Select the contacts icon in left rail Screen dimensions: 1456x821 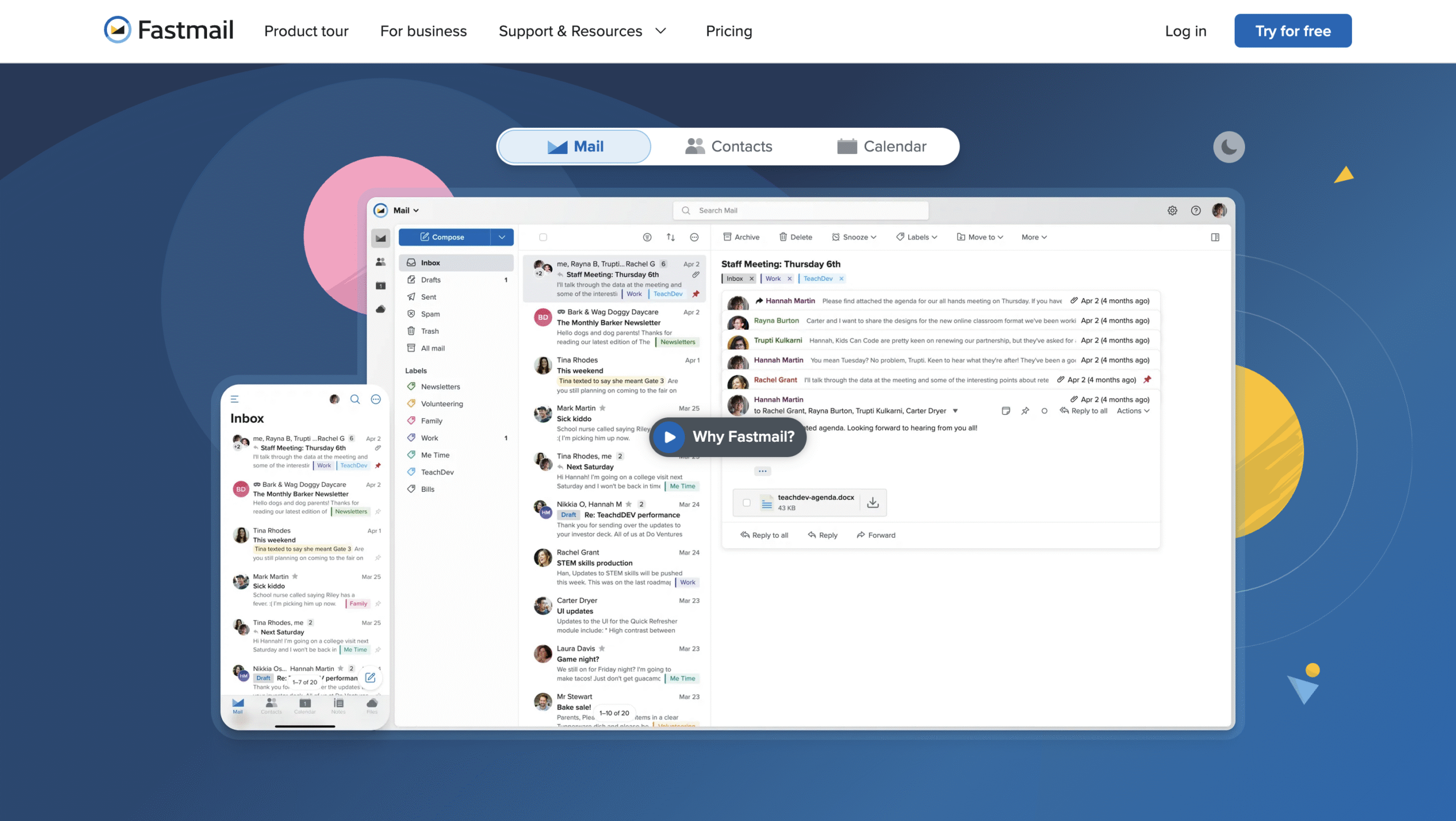point(380,262)
